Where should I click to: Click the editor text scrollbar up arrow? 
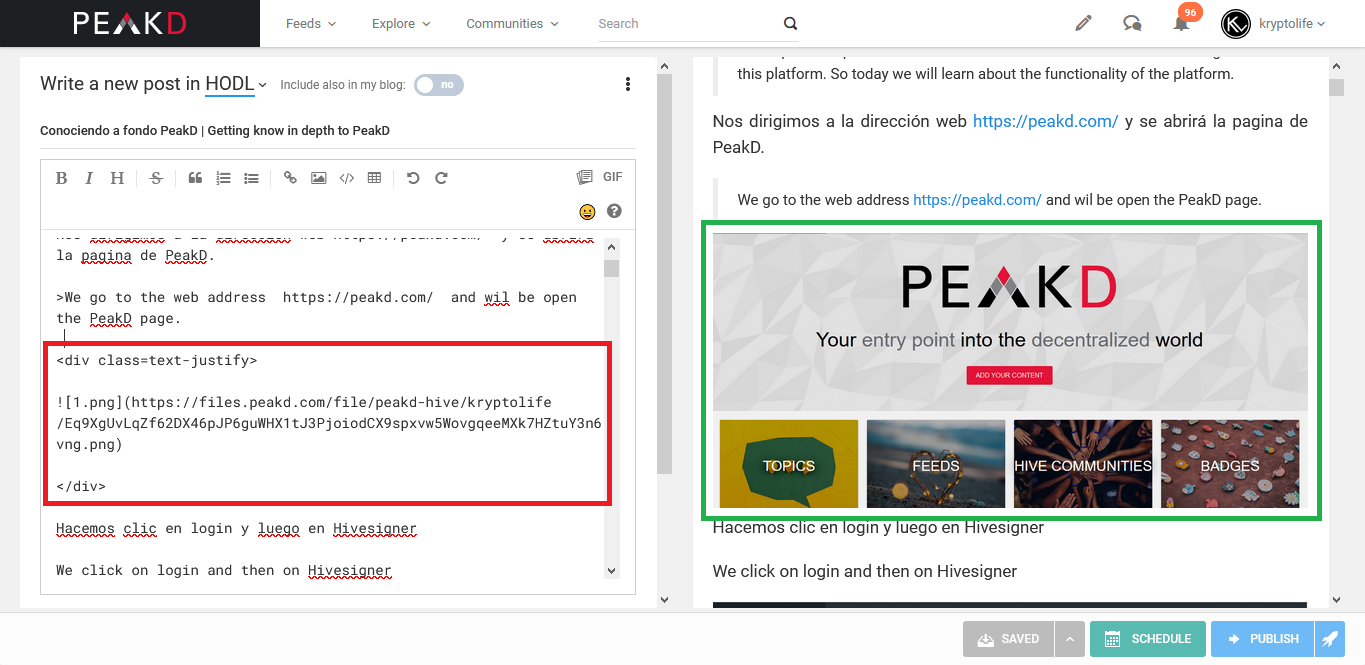click(611, 248)
